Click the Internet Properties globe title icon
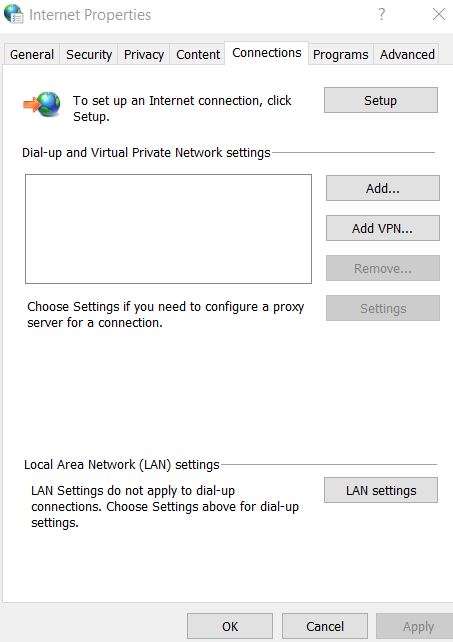This screenshot has width=453, height=642. click(x=13, y=14)
